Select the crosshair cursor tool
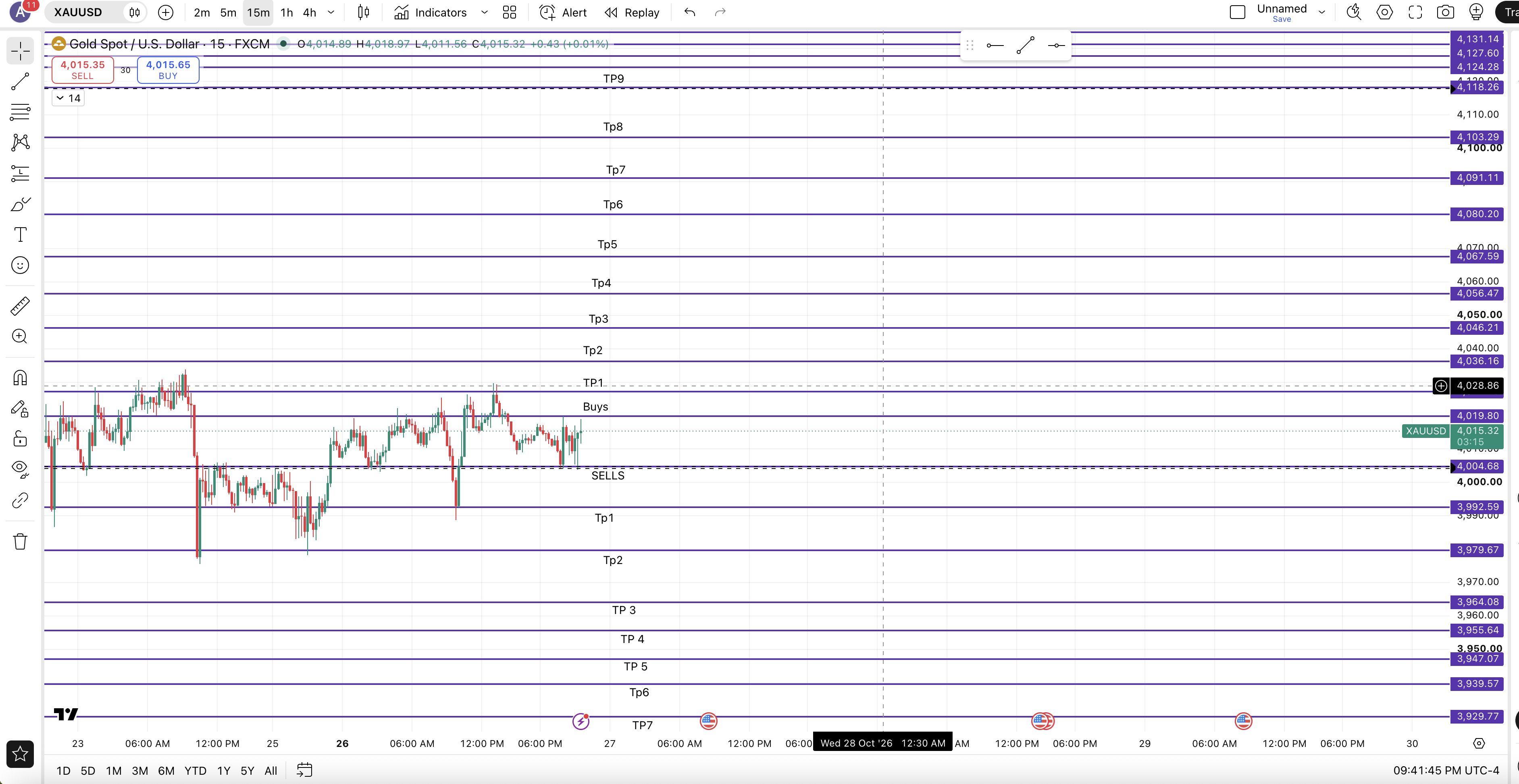The height and width of the screenshot is (784, 1519). [x=20, y=51]
